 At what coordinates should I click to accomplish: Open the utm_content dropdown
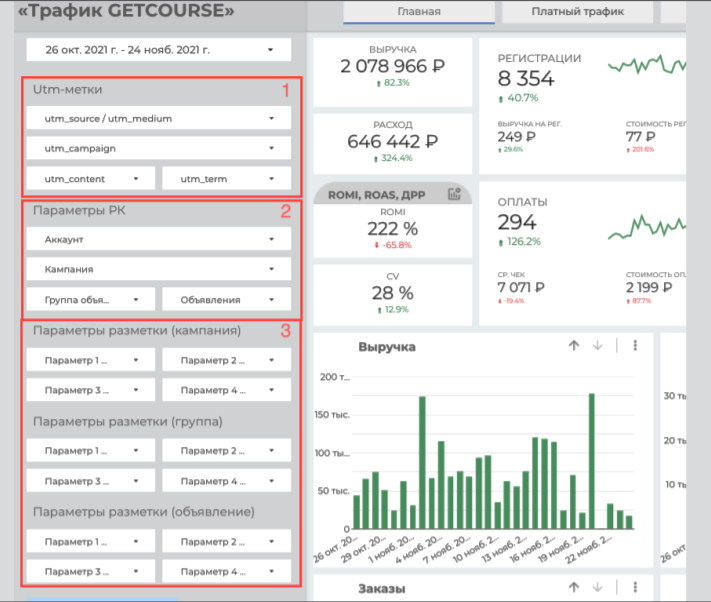pos(91,179)
